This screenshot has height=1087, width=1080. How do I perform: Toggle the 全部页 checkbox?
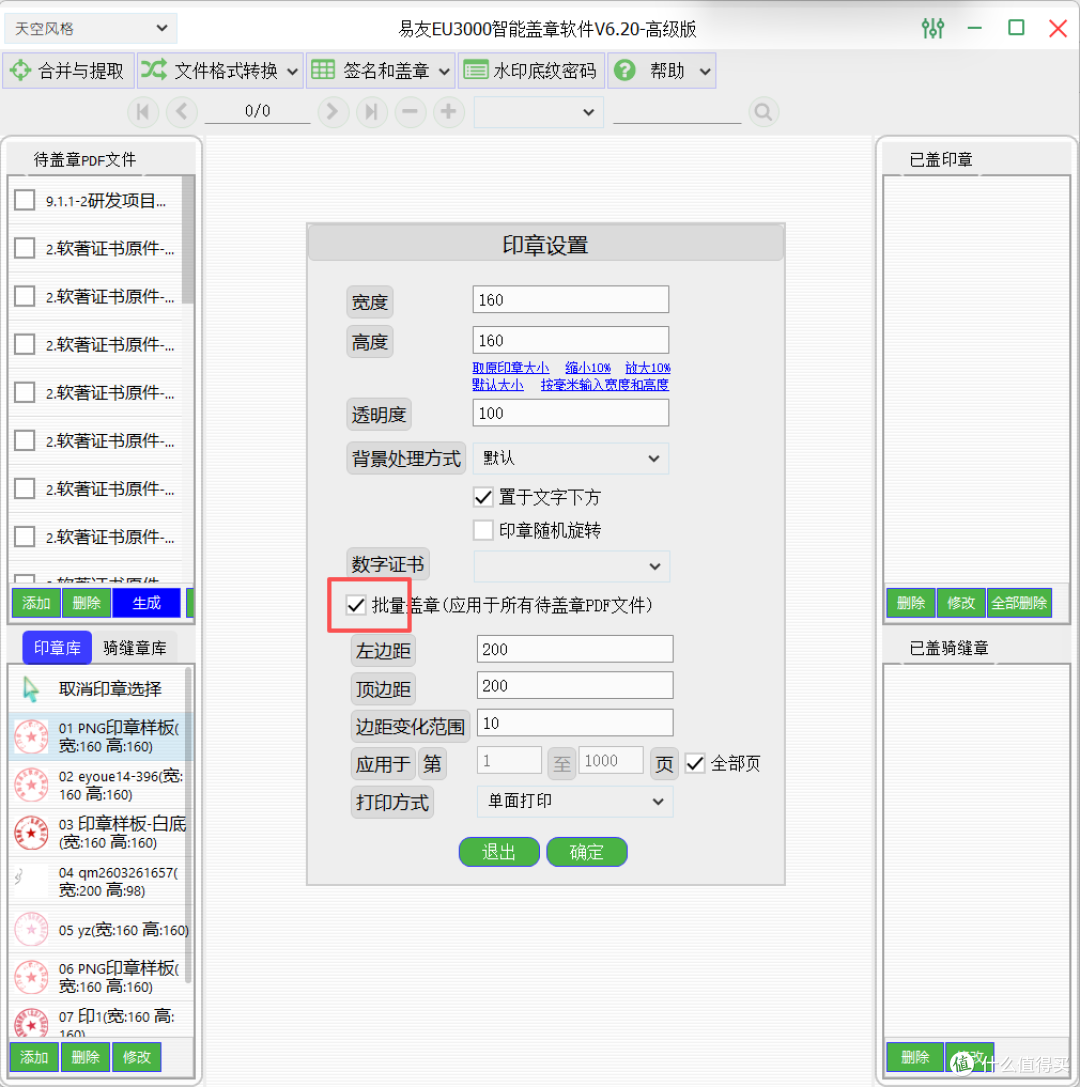click(x=695, y=763)
